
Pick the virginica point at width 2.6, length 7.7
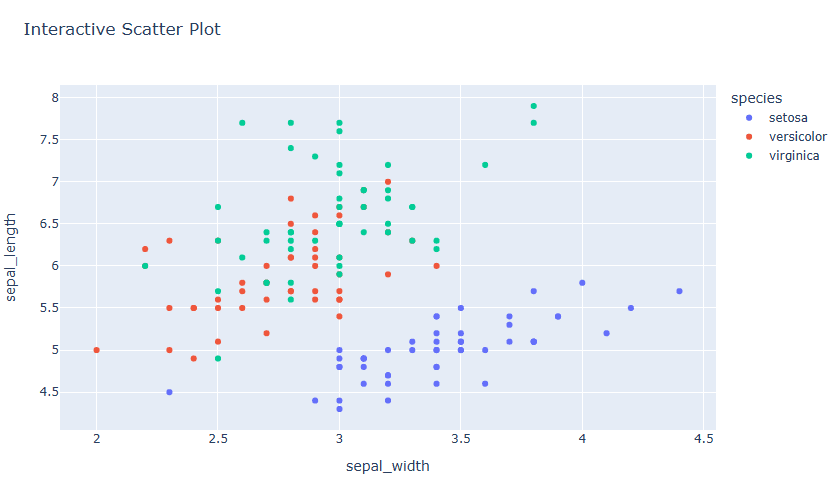tap(242, 123)
